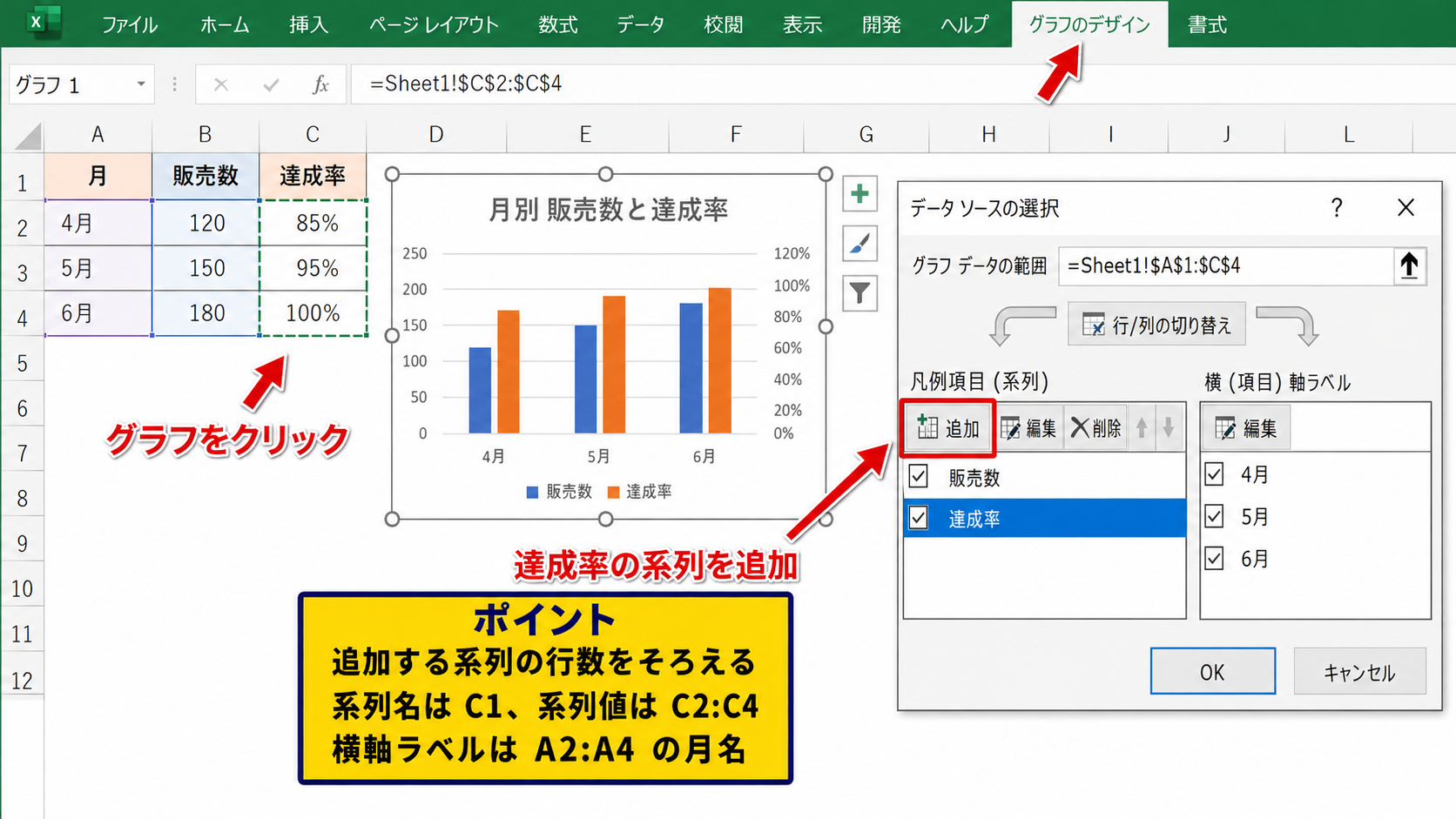Open the データ ribbon tab
The height and width of the screenshot is (819, 1456).
tap(640, 24)
